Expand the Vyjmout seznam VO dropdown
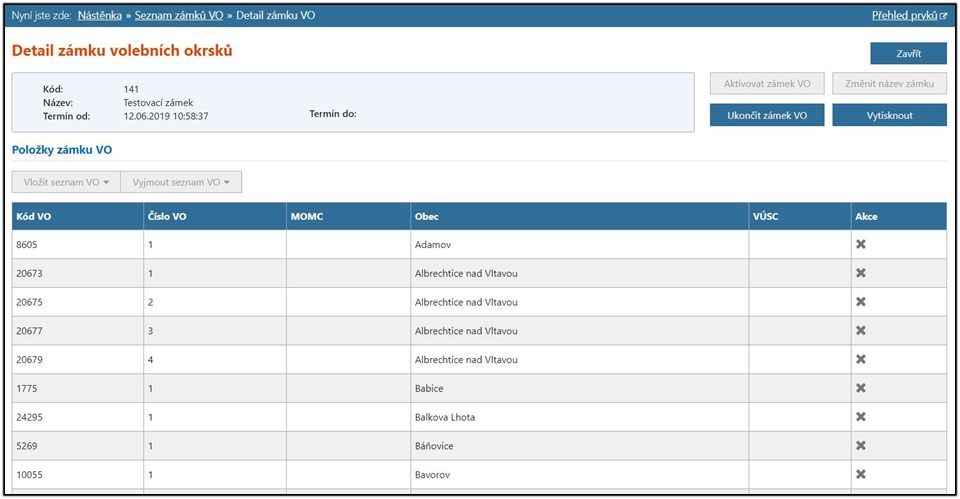960x499 pixels. (x=181, y=182)
